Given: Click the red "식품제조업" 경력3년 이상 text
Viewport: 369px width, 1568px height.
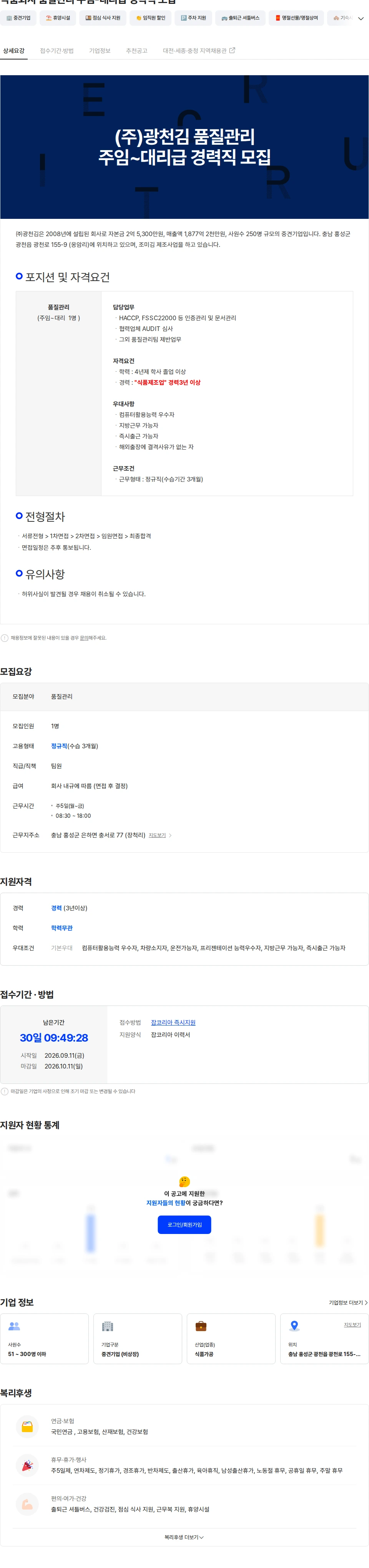Looking at the screenshot, I should (x=167, y=382).
